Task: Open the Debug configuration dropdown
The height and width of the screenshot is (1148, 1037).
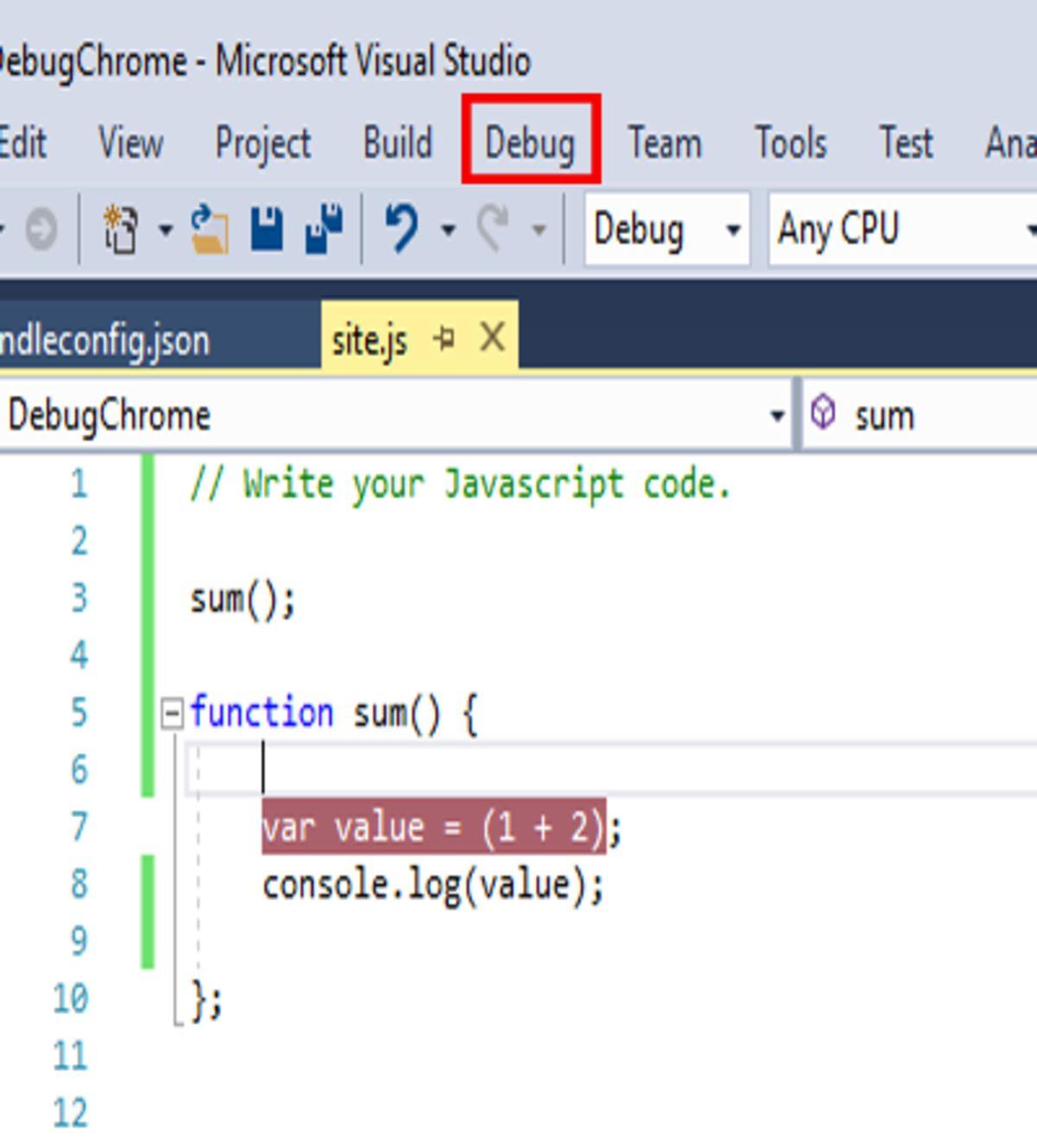Action: 734,230
